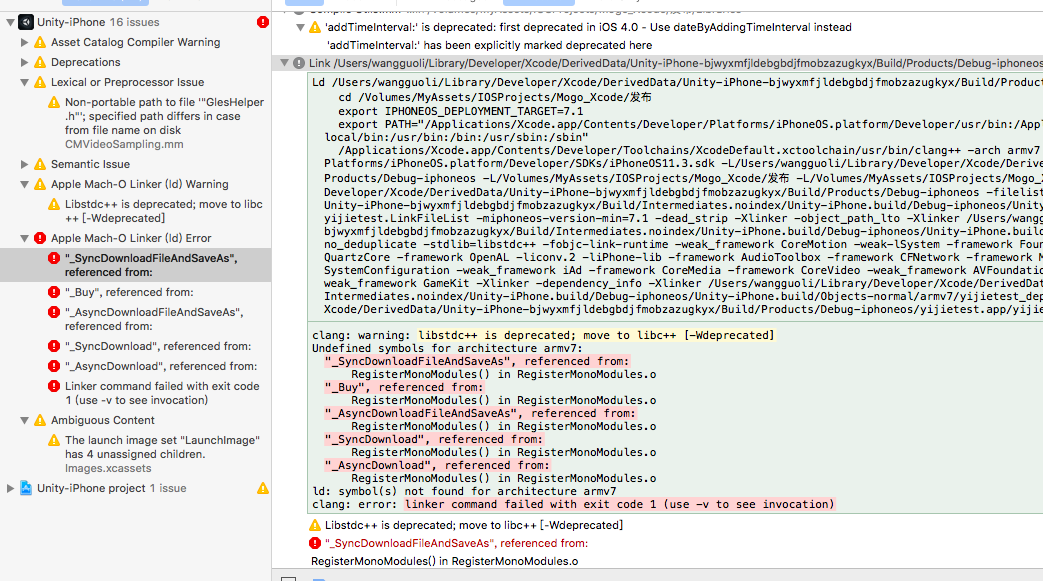1043x581 pixels.
Task: Click highlighted "_AsyncDownload" log line
Action: [437, 465]
